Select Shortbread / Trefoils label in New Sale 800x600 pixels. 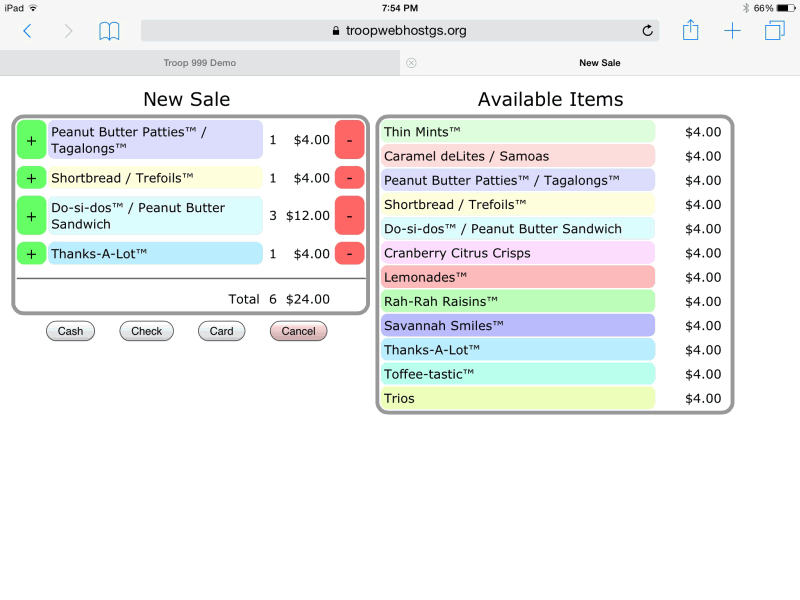click(x=156, y=178)
